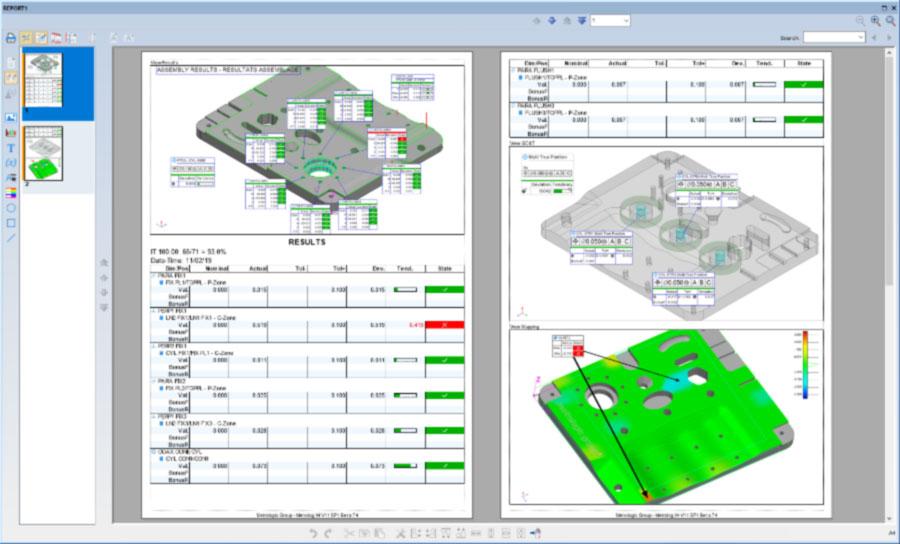Collapse the PARA FLUSH1 group on page two
Viewport: 900px width, 544px height.
(x=513, y=70)
